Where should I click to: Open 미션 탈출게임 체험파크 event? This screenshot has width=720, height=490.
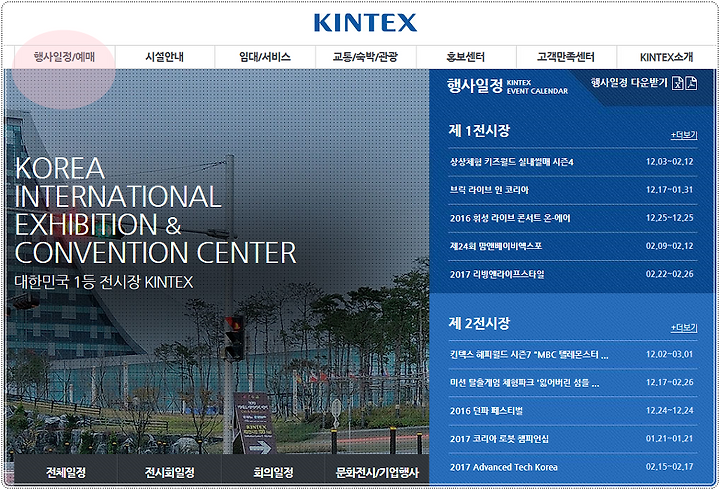[x=524, y=383]
